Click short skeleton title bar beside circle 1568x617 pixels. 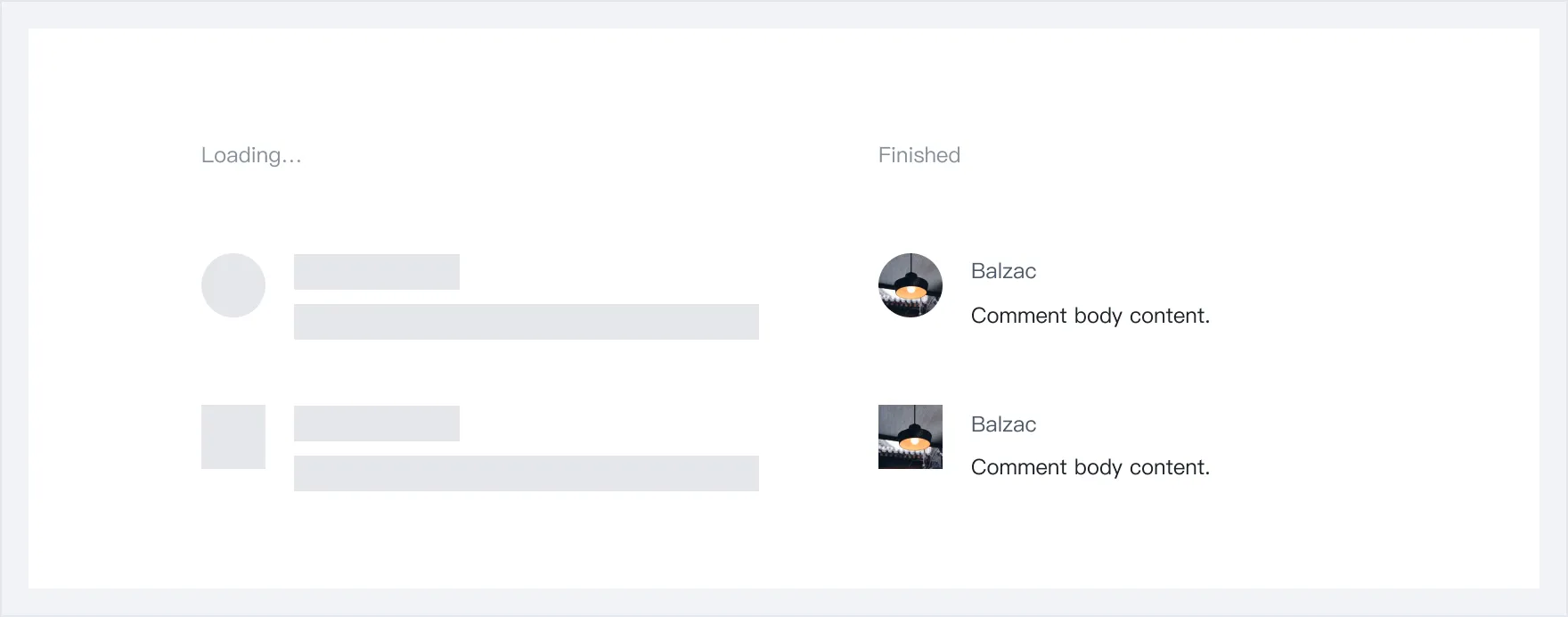click(376, 272)
